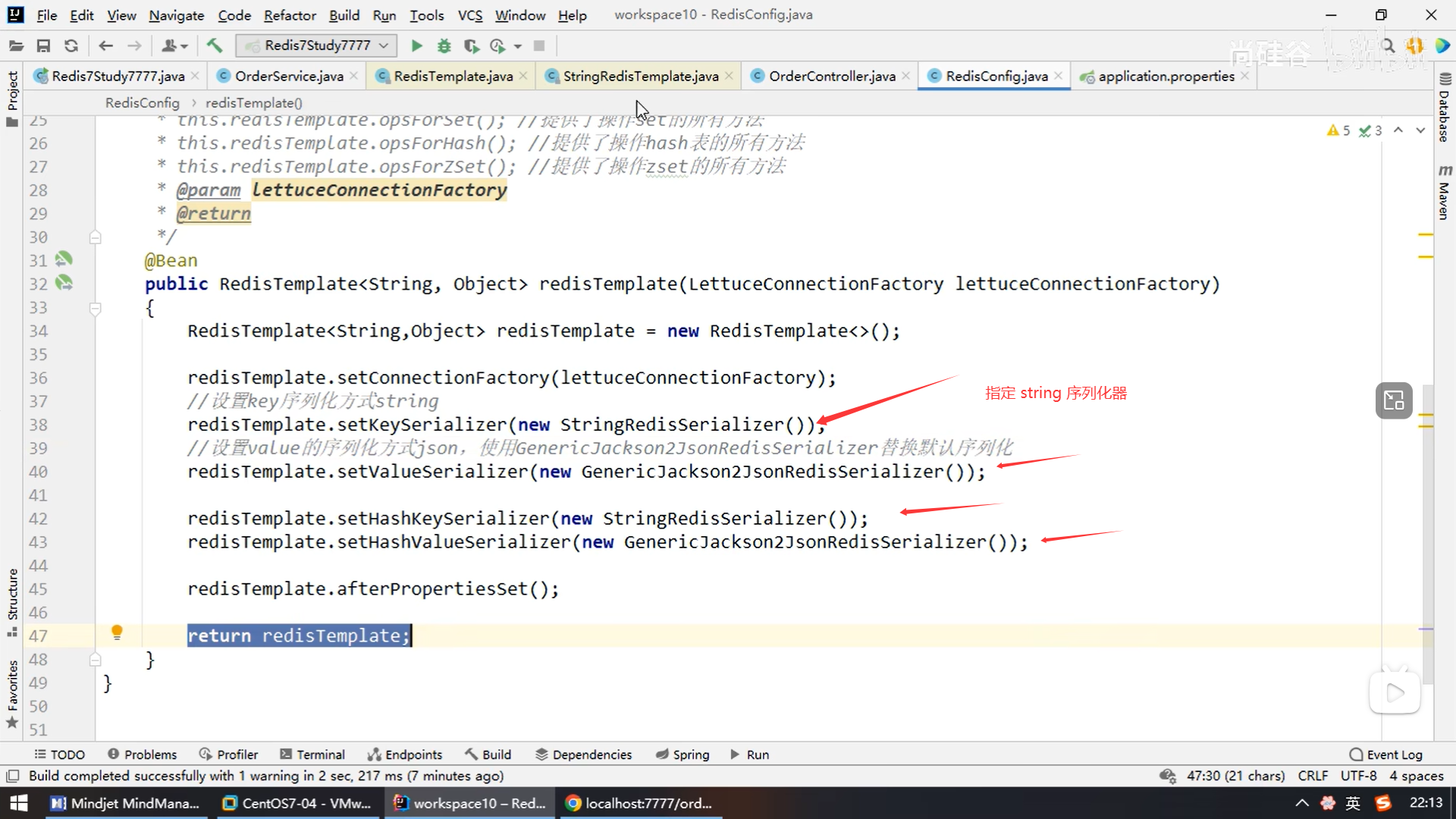Click the Synchronize refresh icon
Screen dimensions: 1456x819
[x=71, y=46]
